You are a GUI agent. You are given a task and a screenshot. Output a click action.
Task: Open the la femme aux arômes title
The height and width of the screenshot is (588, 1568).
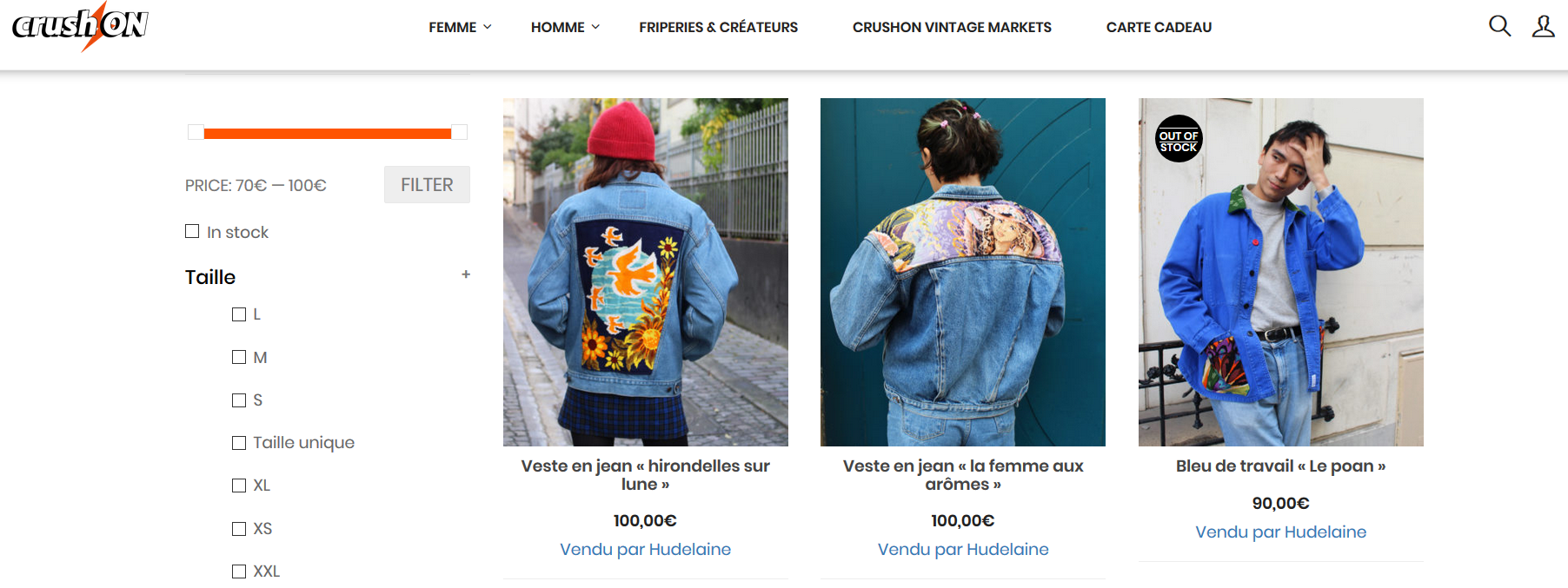coord(963,475)
